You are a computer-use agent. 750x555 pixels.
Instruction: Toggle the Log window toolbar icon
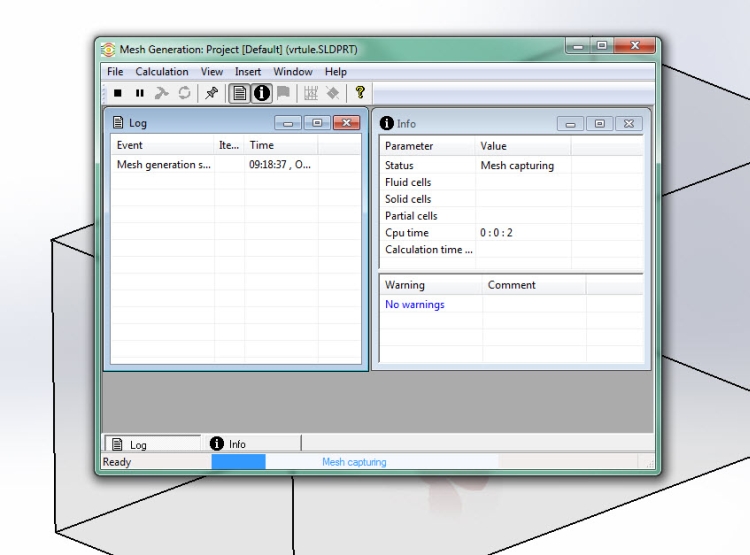click(239, 93)
